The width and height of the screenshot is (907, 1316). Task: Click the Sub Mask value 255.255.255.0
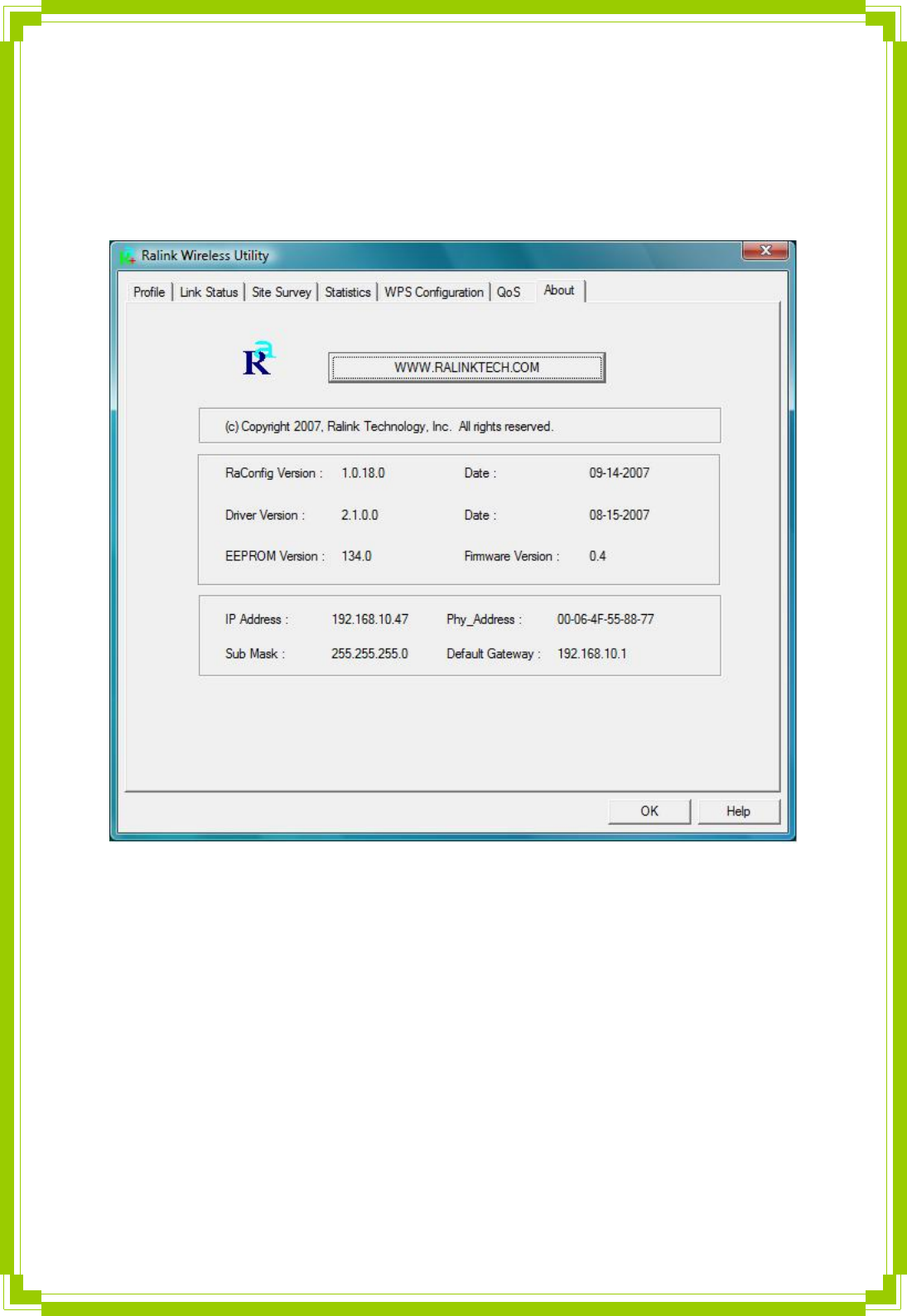click(x=369, y=654)
